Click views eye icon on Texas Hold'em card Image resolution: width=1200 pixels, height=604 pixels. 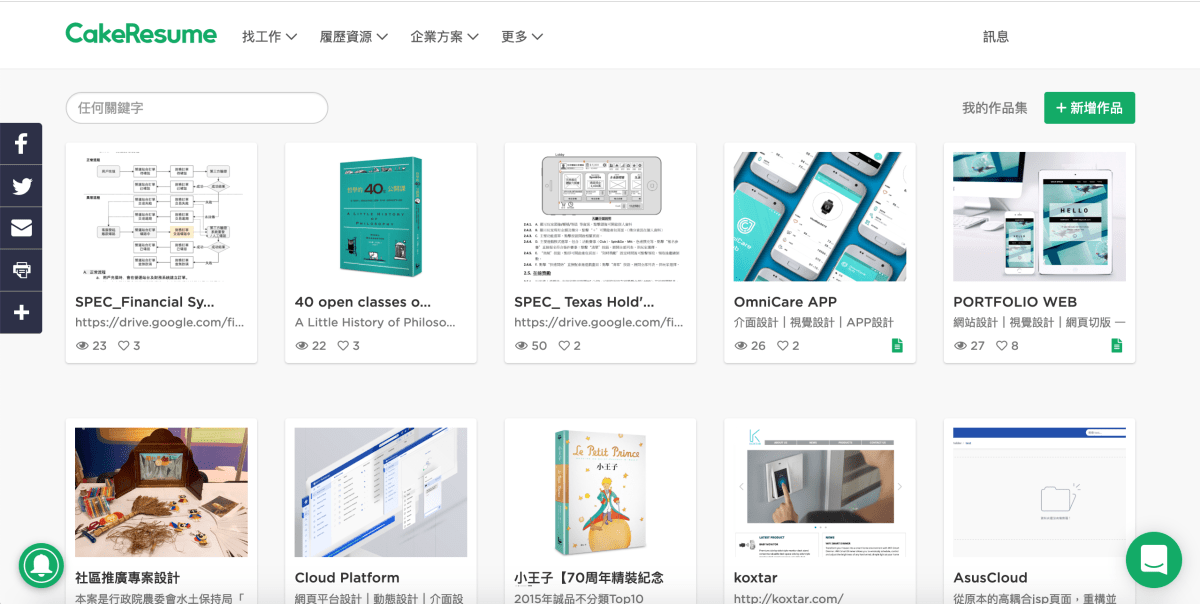click(521, 346)
